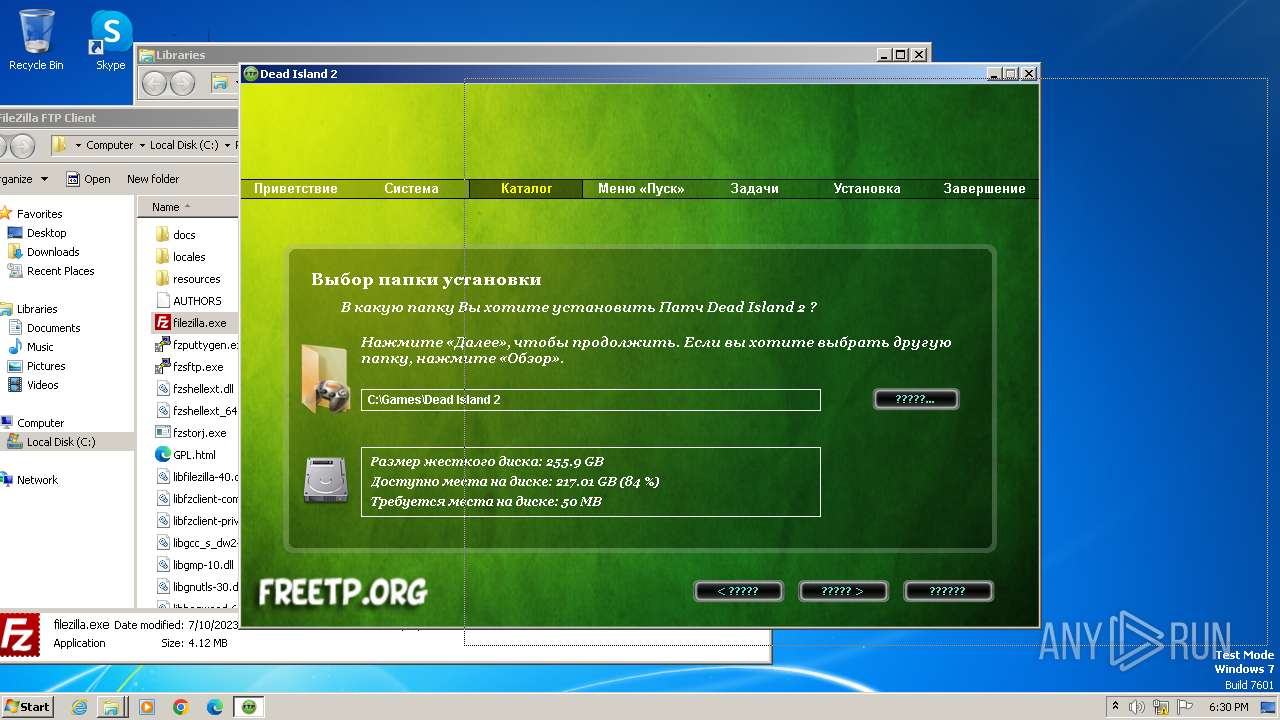Viewport: 1280px width, 720px height.
Task: Open the Recycle Bin desktop icon
Action: (36, 40)
